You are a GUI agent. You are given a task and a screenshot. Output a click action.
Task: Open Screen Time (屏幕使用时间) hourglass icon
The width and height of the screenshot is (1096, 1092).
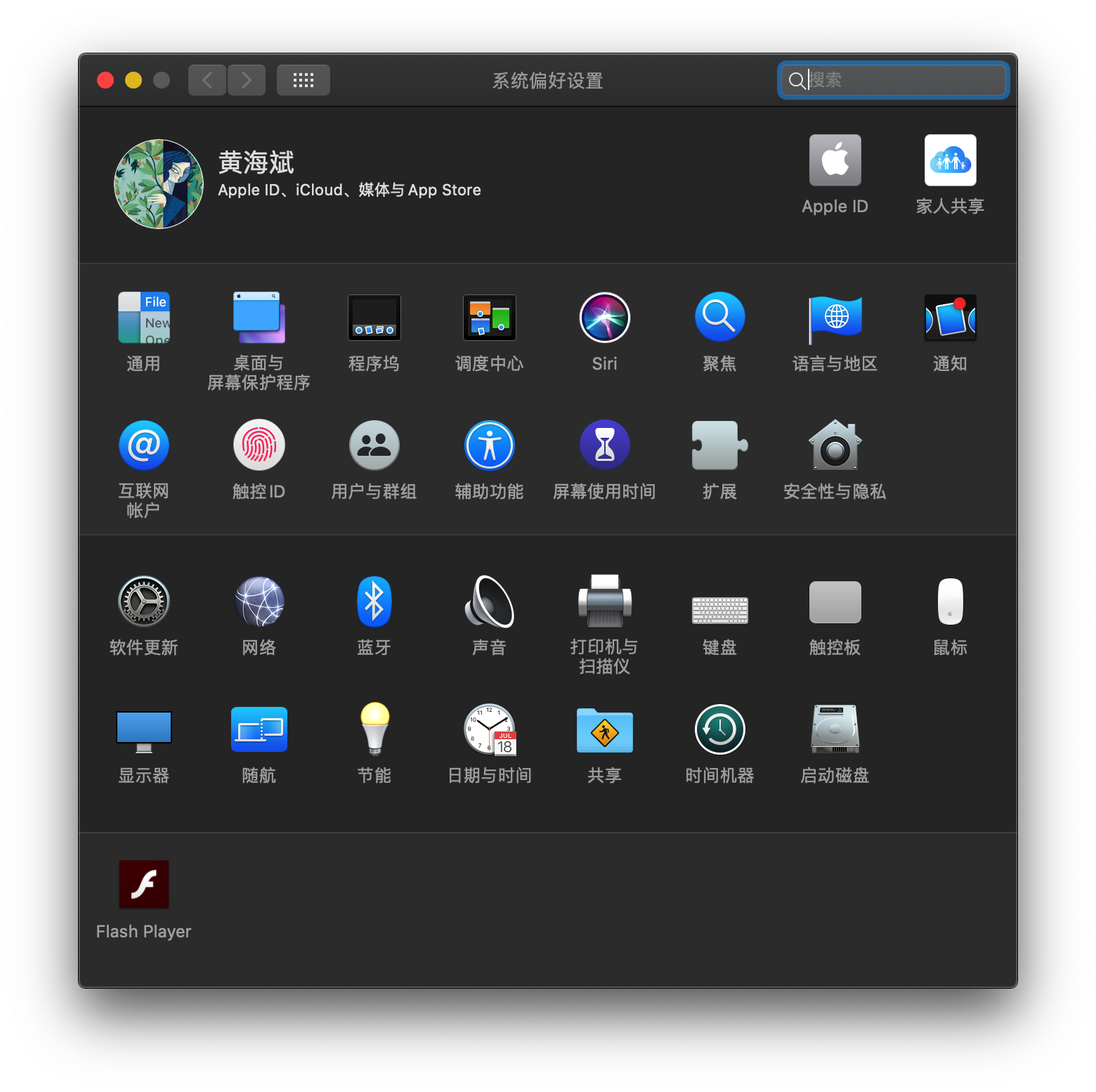coord(604,446)
